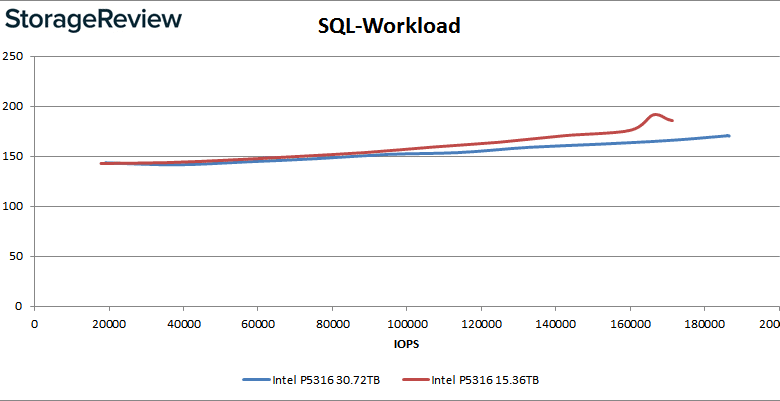Click the 0 y-axis label
The height and width of the screenshot is (401, 780).
pyautogui.click(x=18, y=306)
